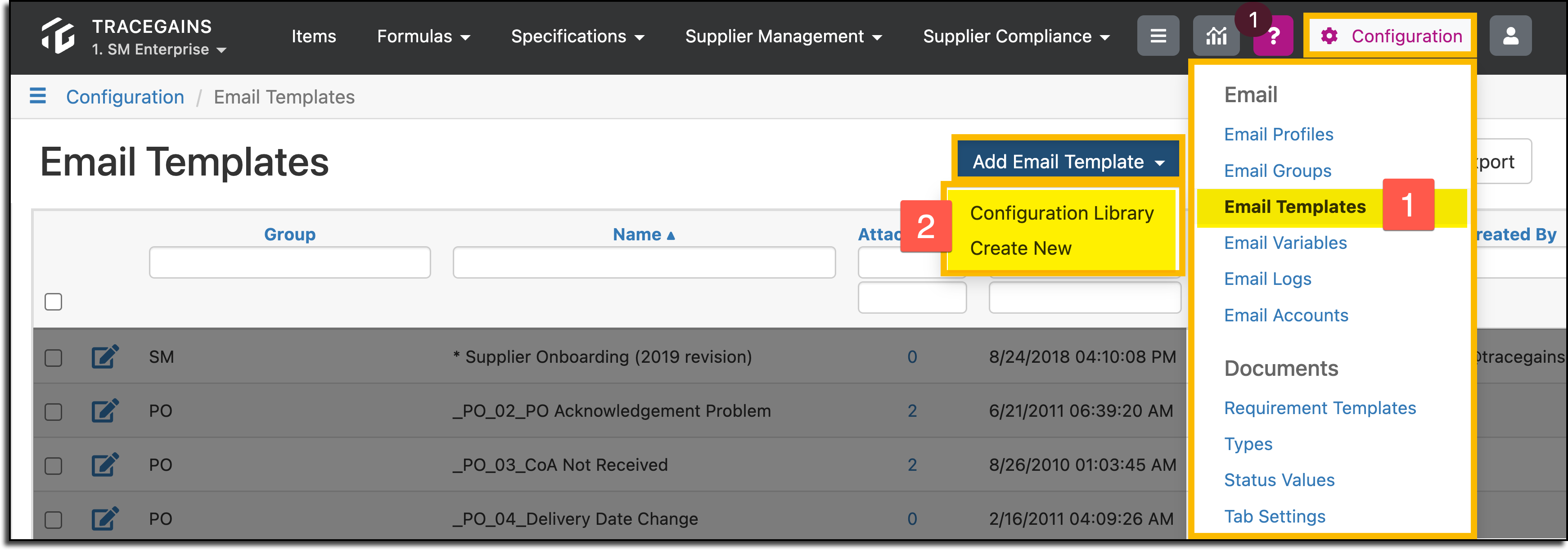Sort table by Group column header

point(290,234)
